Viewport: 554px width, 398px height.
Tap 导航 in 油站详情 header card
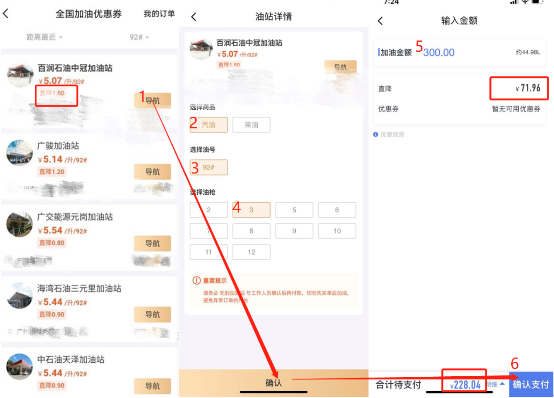[x=340, y=67]
